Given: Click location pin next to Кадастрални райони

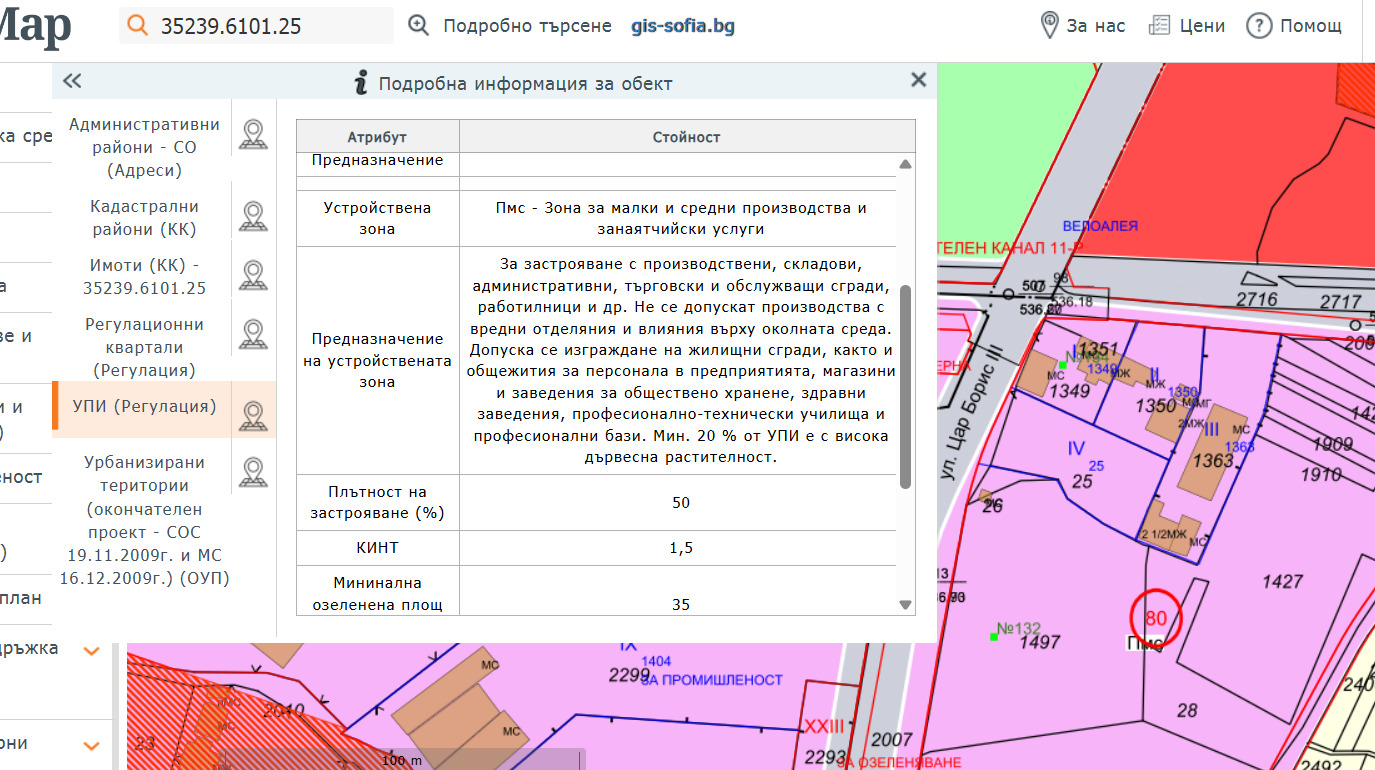Looking at the screenshot, I should [x=253, y=217].
